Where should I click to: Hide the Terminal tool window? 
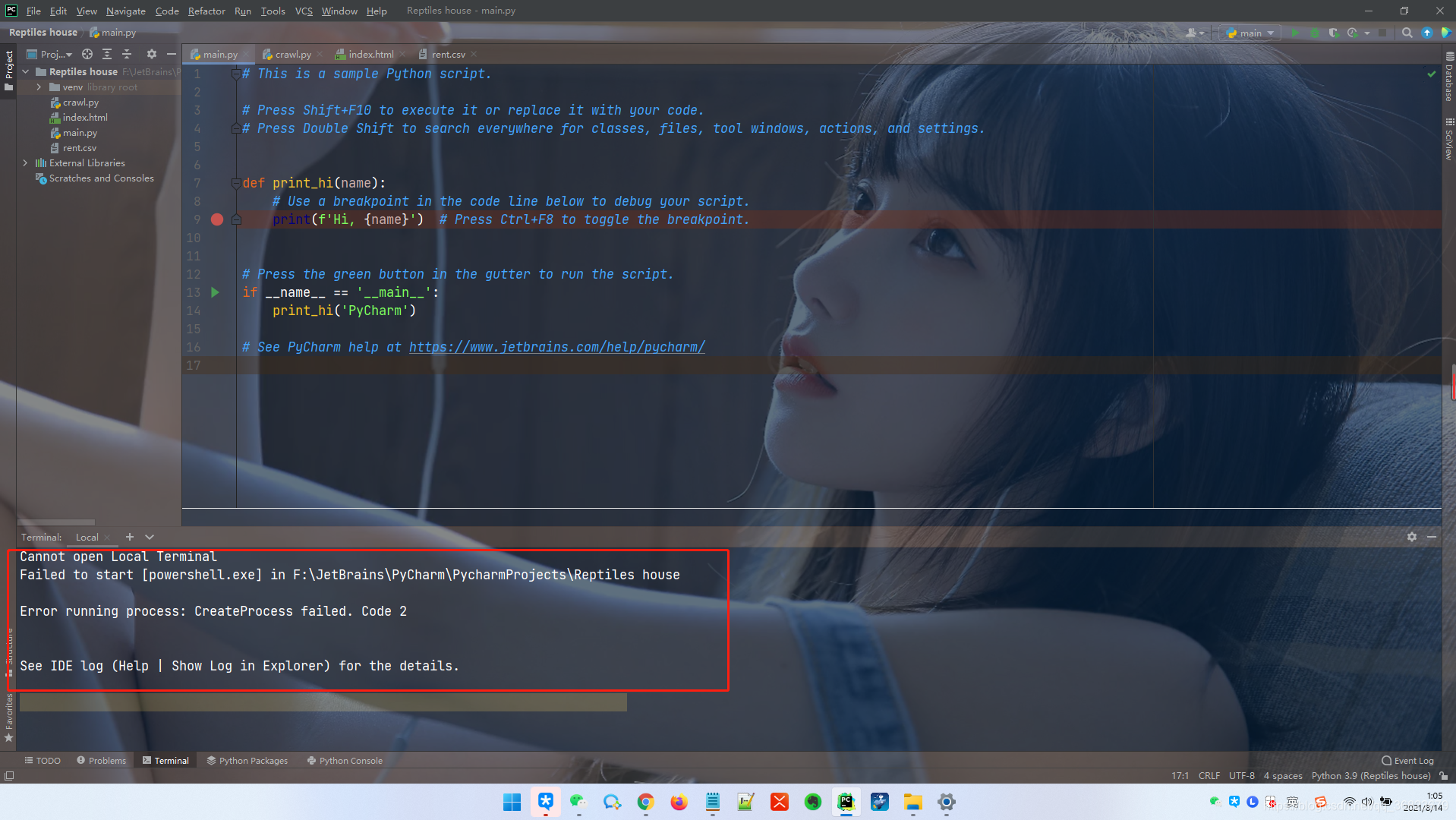point(1432,537)
